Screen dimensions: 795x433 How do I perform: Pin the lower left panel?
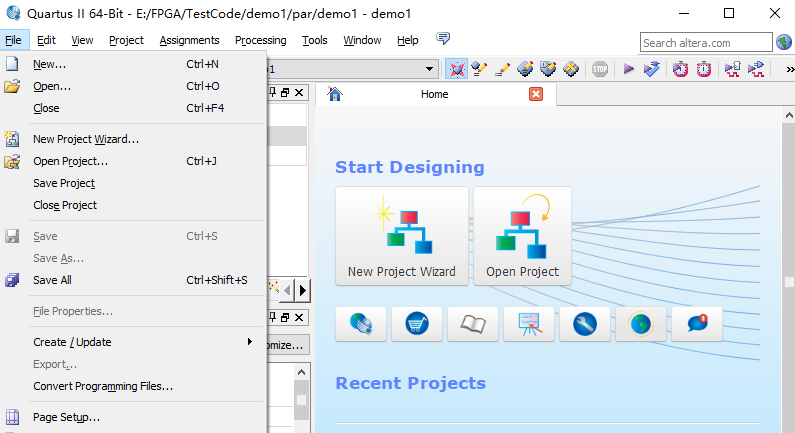click(x=273, y=317)
